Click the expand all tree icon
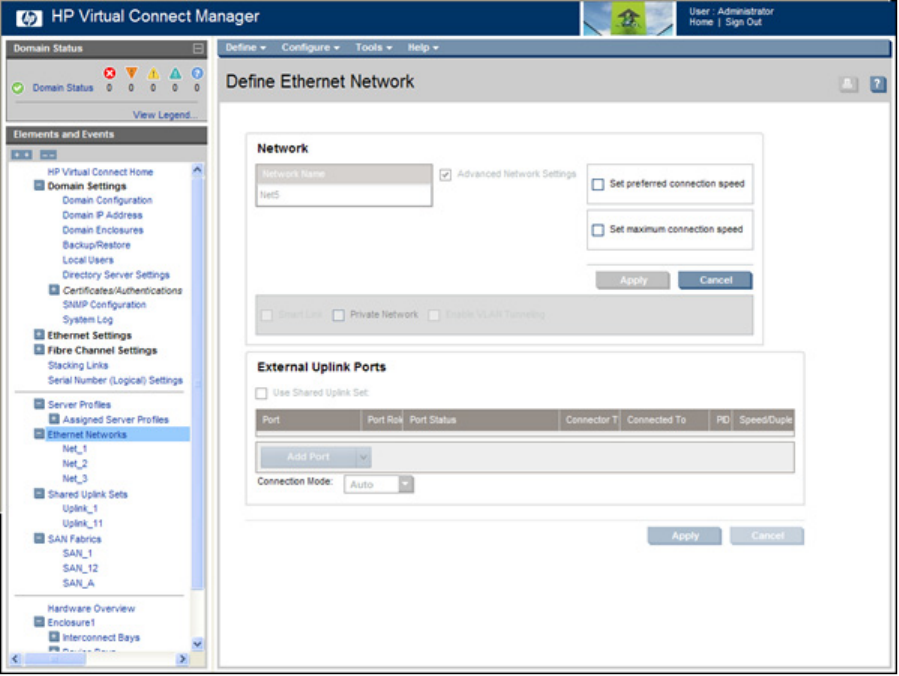Image resolution: width=899 pixels, height=676 pixels. [x=21, y=155]
